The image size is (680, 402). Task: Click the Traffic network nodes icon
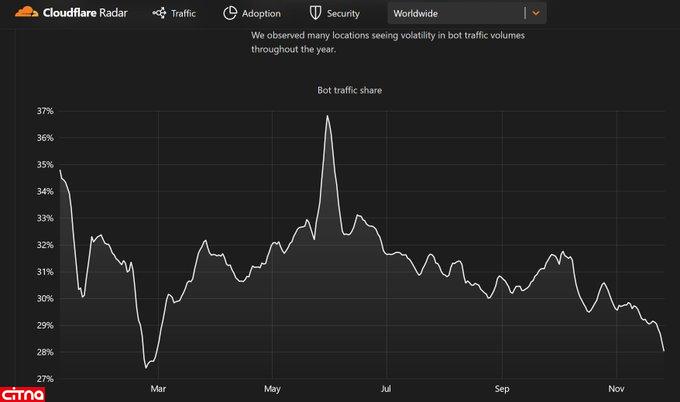click(159, 14)
